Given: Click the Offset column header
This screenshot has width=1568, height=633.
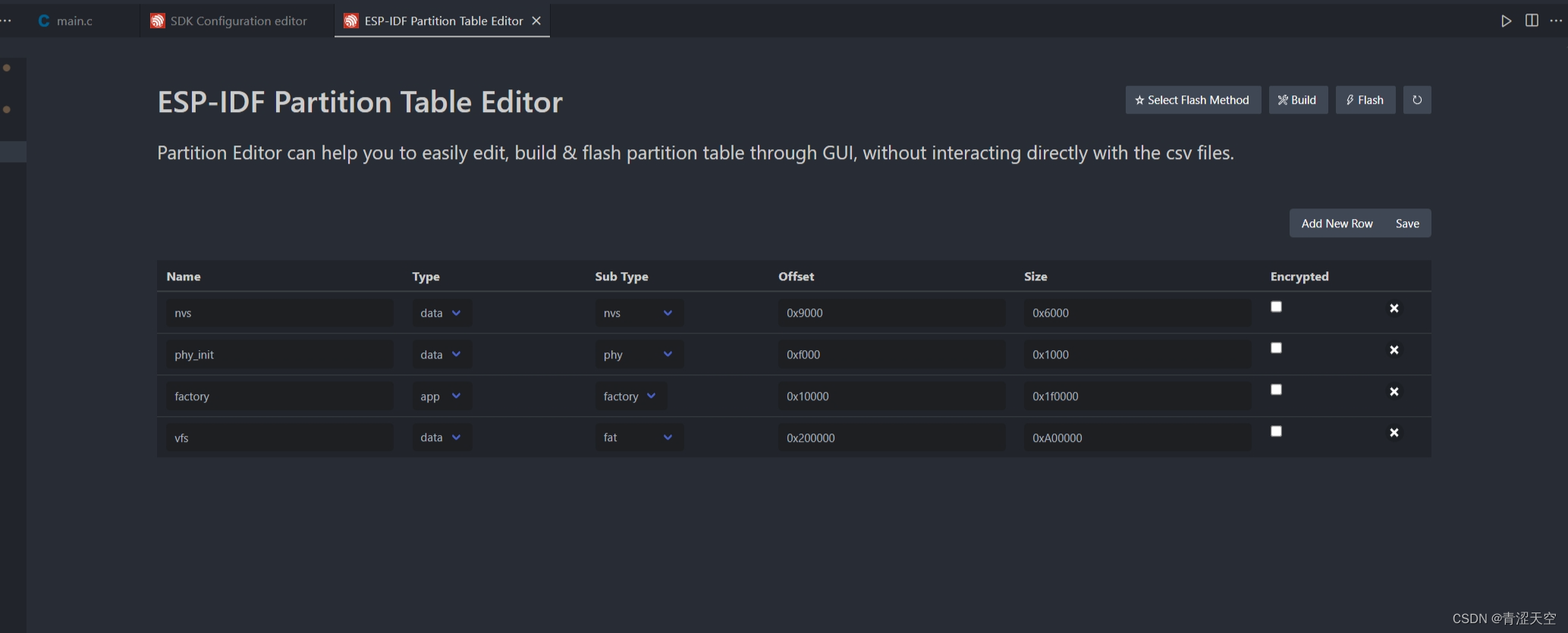Looking at the screenshot, I should [x=796, y=277].
